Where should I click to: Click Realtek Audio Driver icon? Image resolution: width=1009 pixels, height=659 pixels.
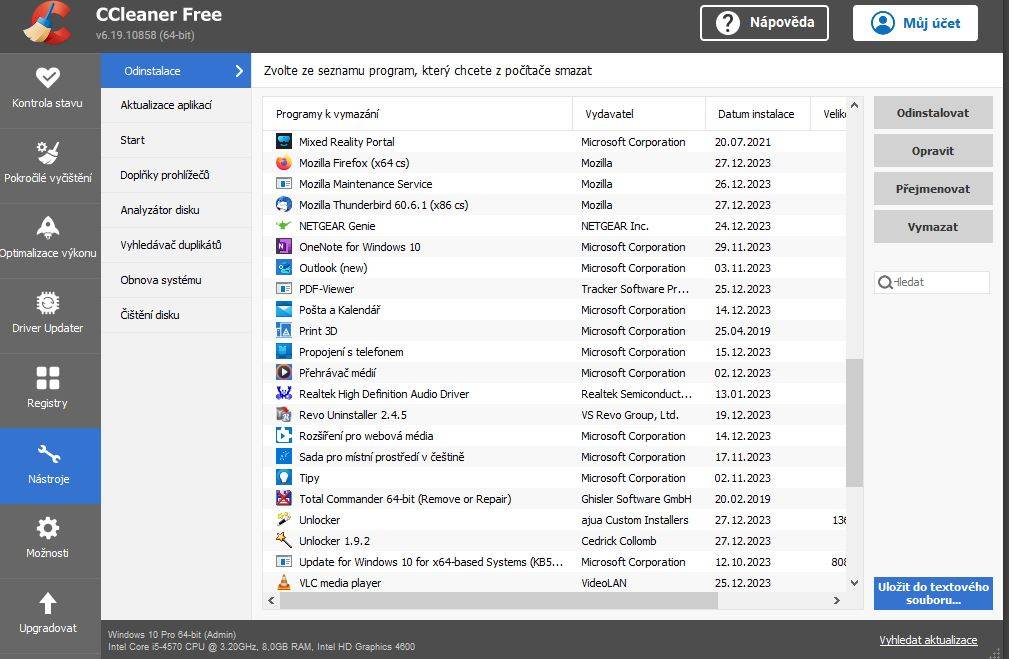click(284, 394)
